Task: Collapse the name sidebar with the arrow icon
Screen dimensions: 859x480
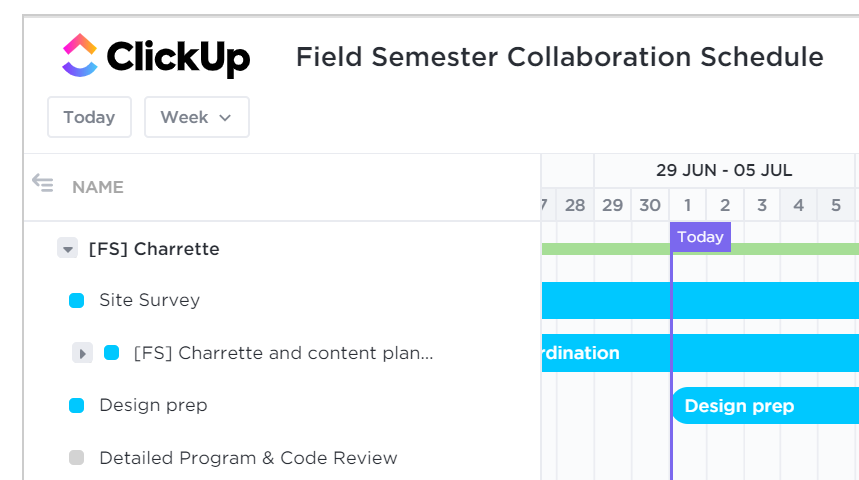Action: (43, 183)
